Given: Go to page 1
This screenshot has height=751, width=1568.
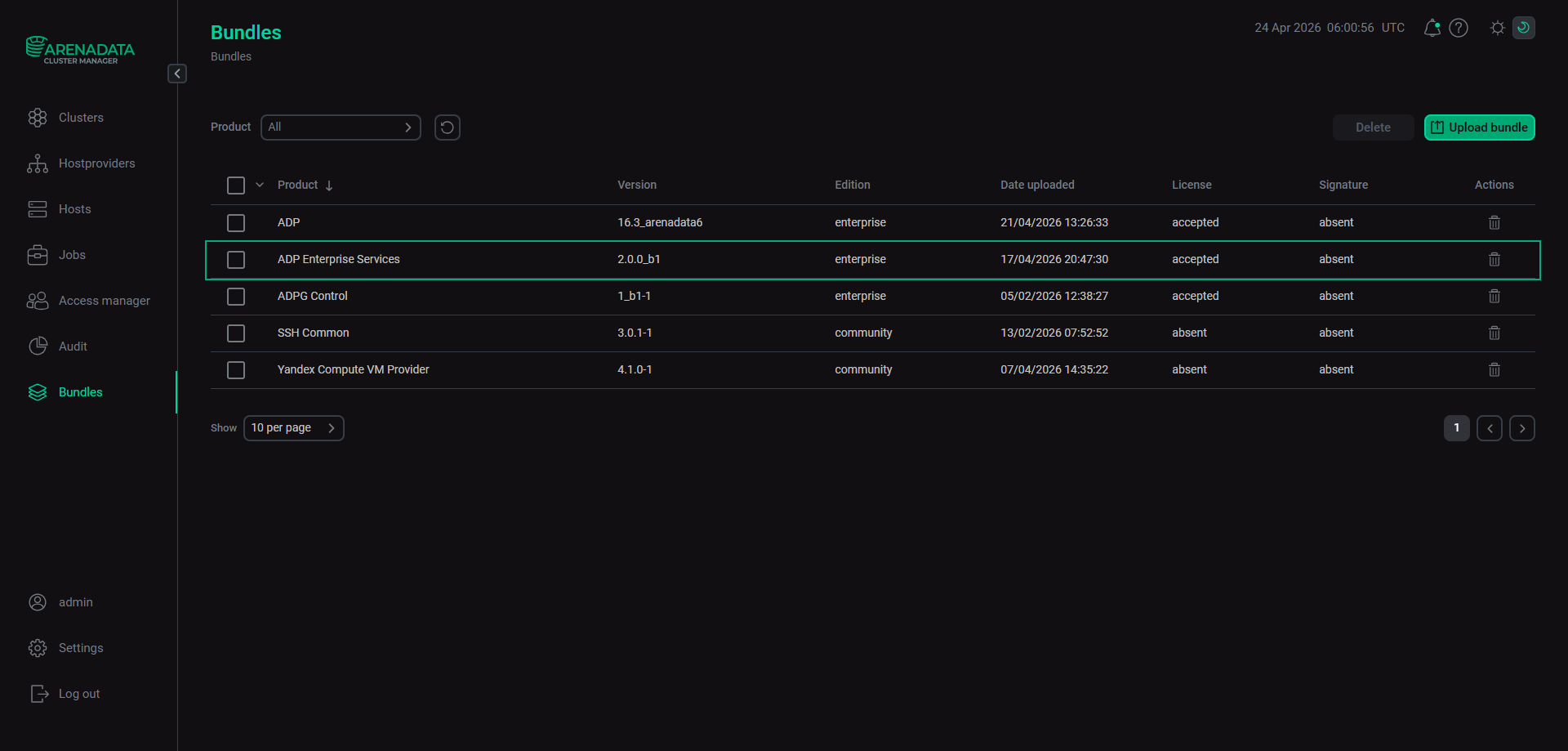Looking at the screenshot, I should point(1457,428).
